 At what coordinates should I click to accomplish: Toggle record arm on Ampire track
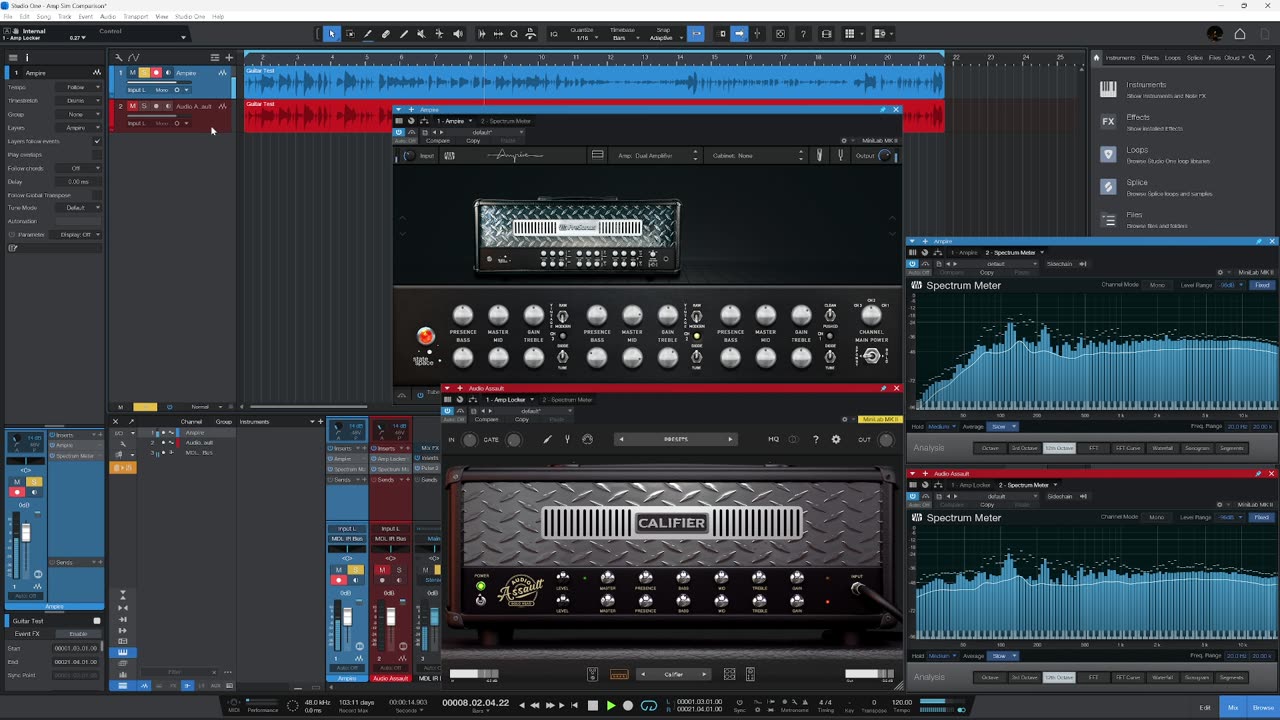[156, 73]
